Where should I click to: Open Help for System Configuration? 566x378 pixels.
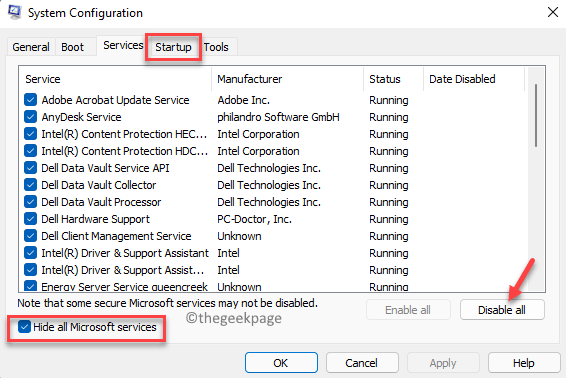[524, 362]
